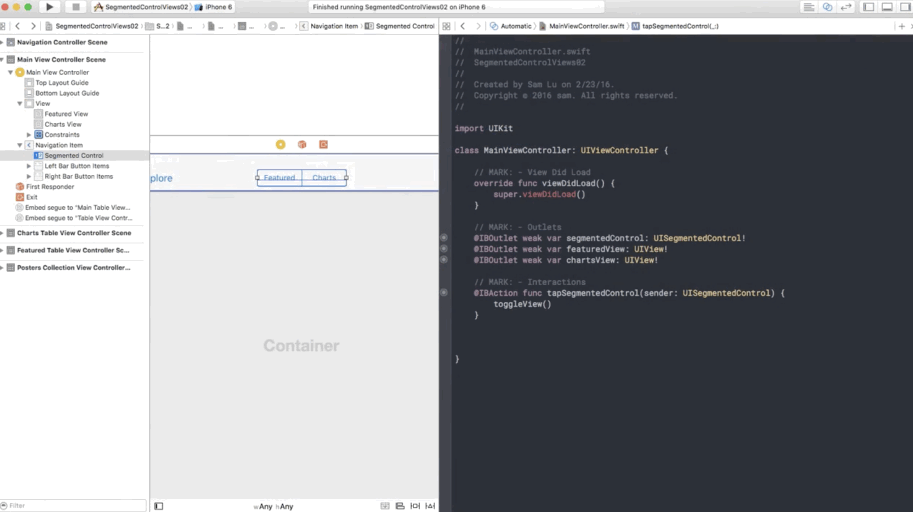Go back in storyboard editor history

(17, 26)
